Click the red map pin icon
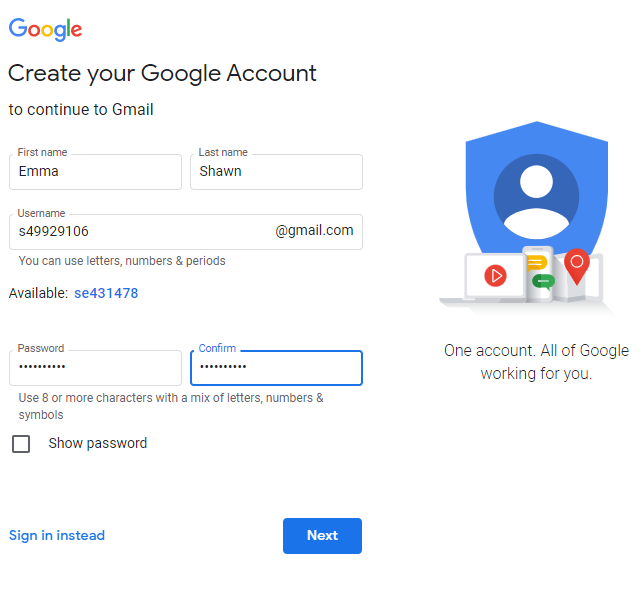This screenshot has height=599, width=644. pos(577,266)
